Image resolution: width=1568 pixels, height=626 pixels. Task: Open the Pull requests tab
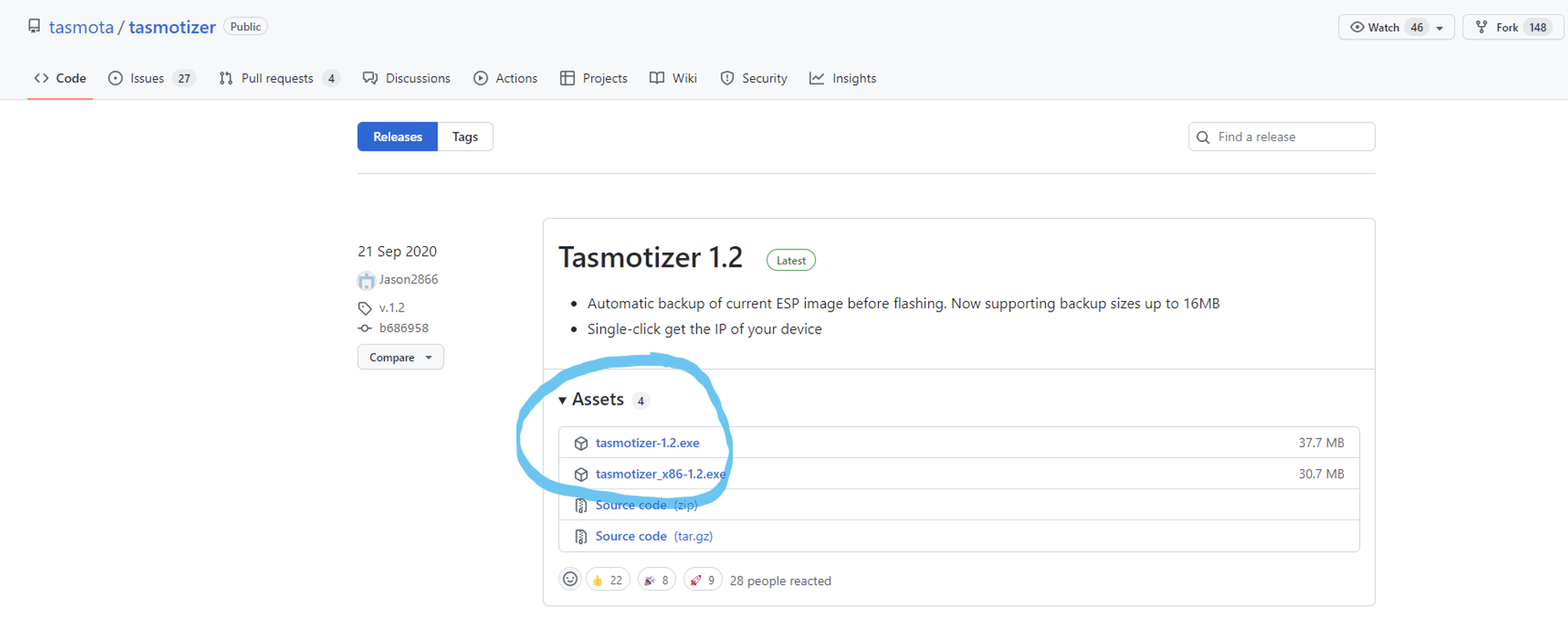coord(279,78)
